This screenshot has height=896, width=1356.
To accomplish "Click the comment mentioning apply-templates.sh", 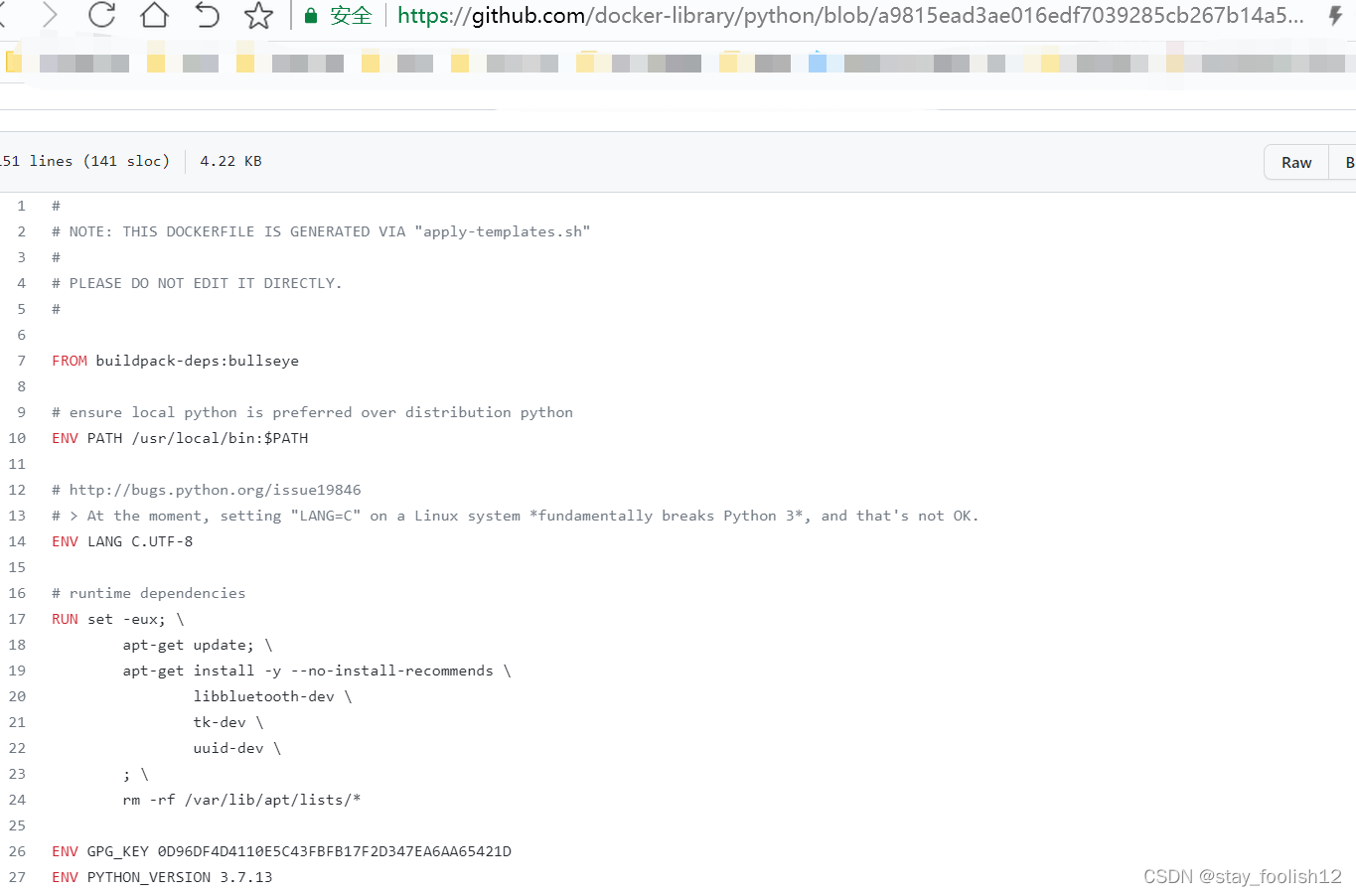I will coord(321,231).
